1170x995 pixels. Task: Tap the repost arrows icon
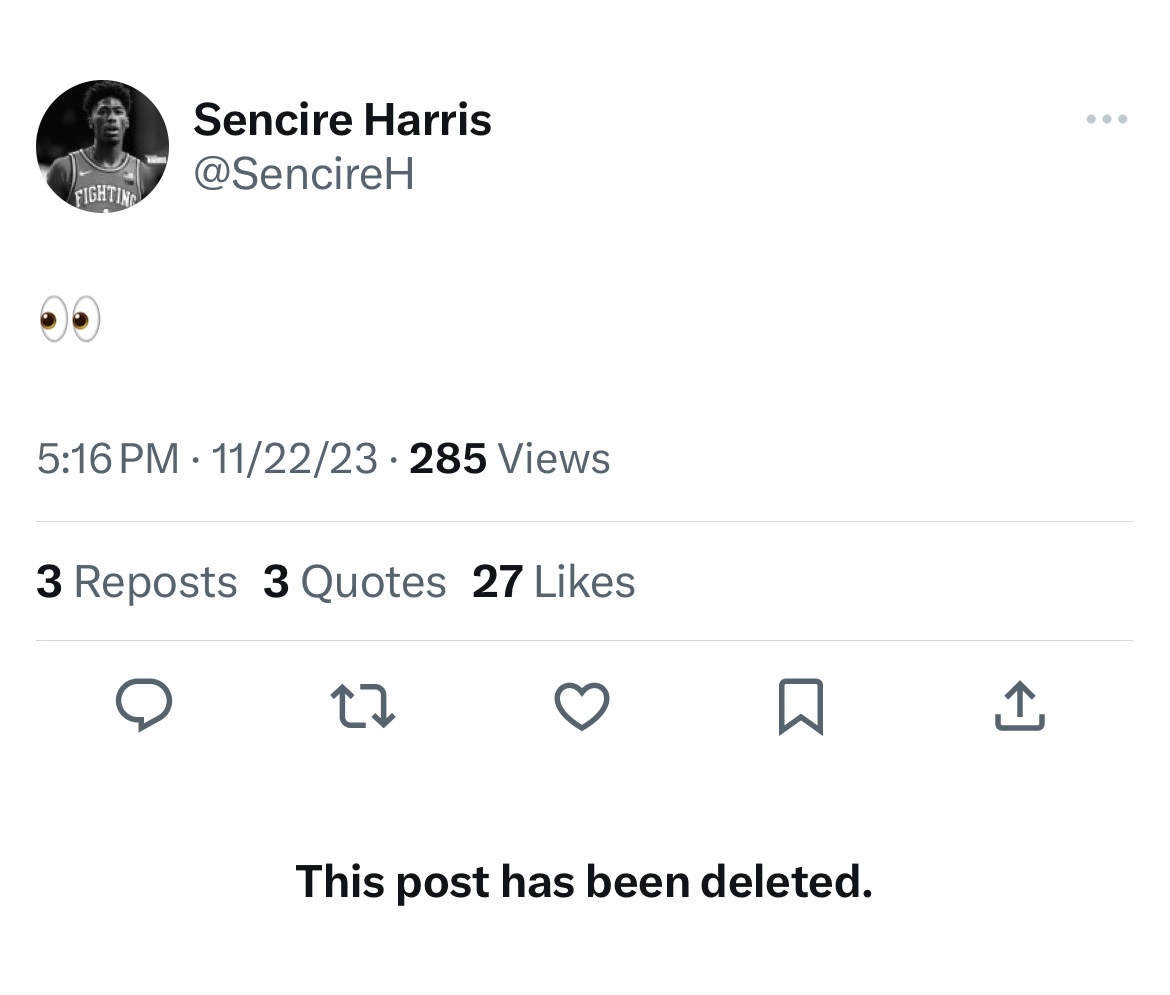tap(363, 706)
